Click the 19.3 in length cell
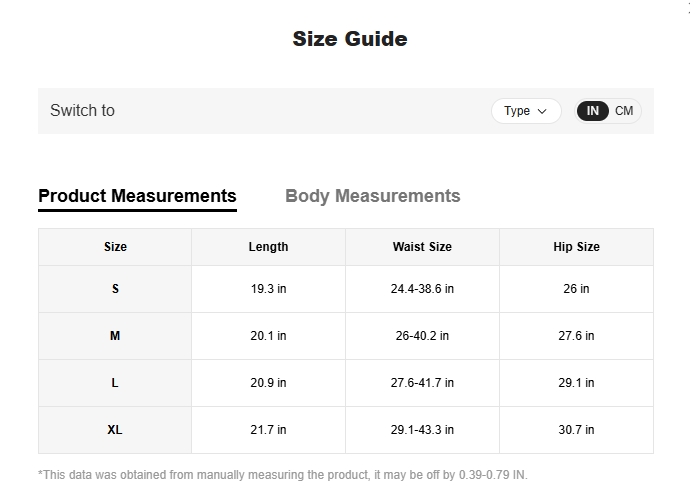The height and width of the screenshot is (494, 690). point(268,289)
